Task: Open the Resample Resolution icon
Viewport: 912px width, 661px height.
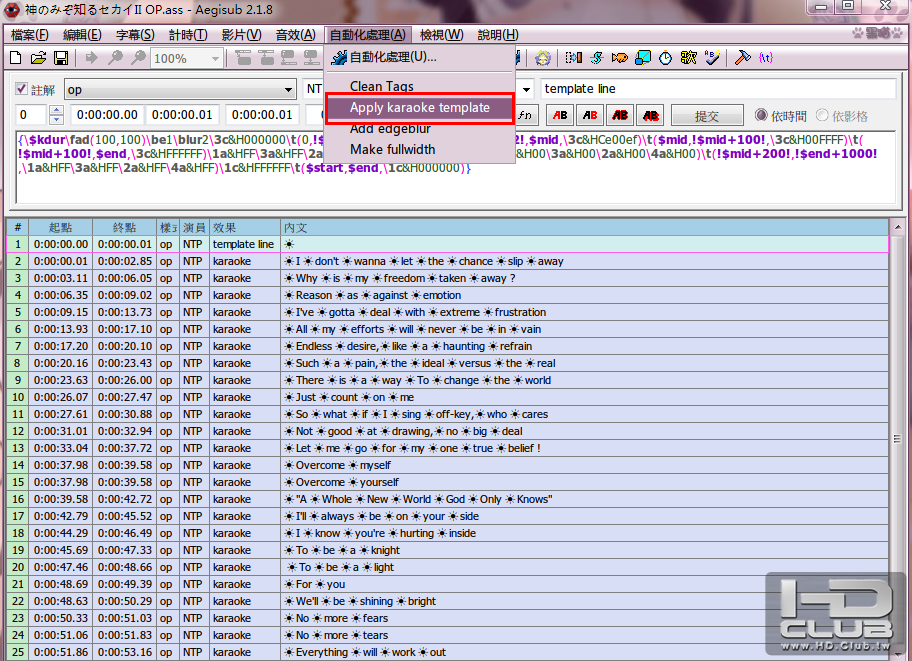Action: [x=643, y=58]
